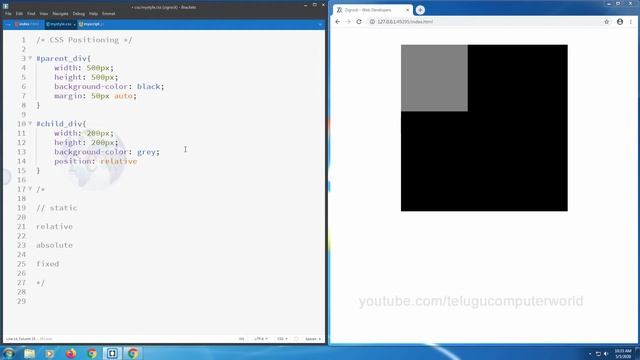This screenshot has width=640, height=360.
Task: Open the Edit menu in Brackets
Action: (x=19, y=13)
